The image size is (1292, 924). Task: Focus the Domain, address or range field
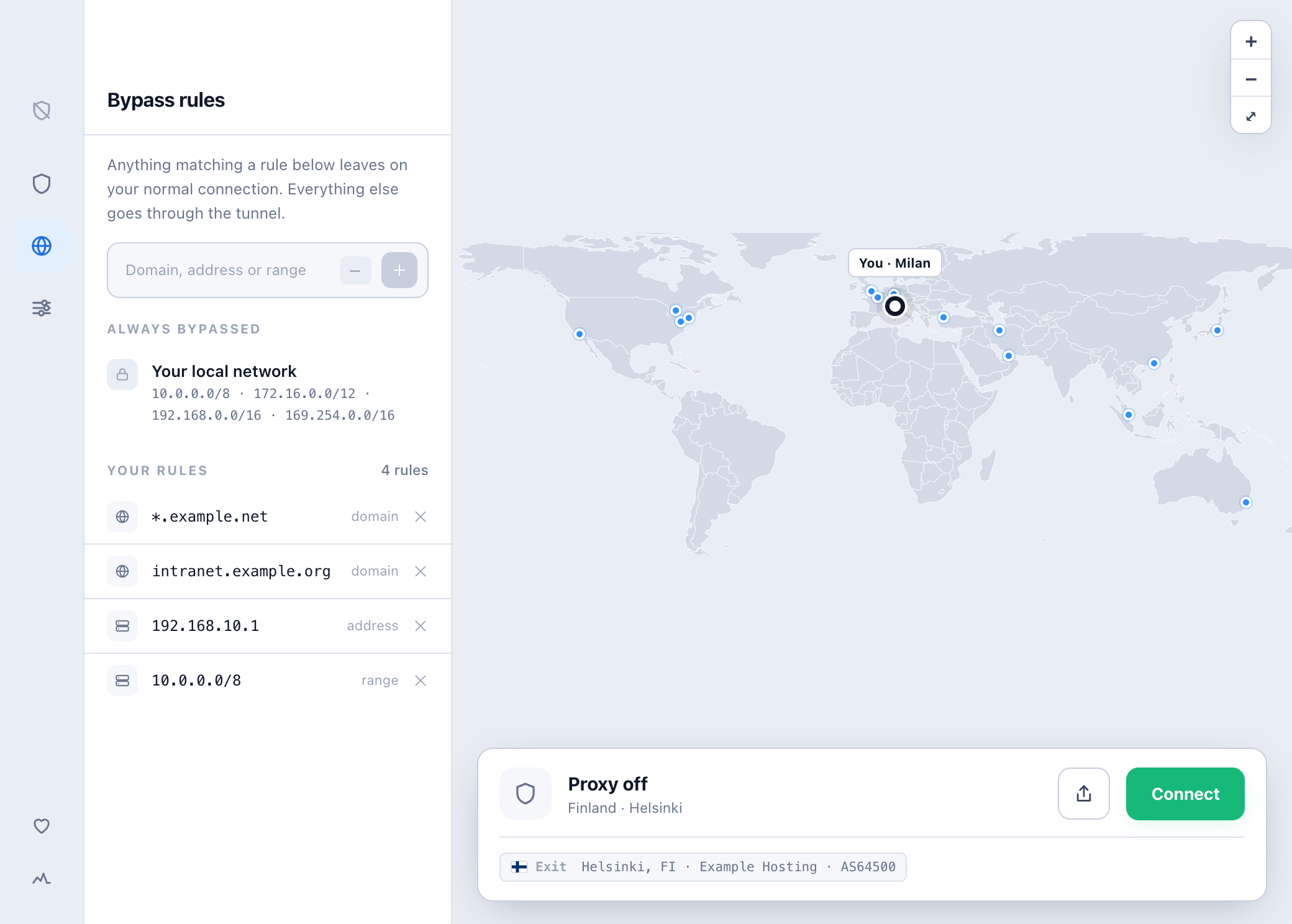[268, 270]
